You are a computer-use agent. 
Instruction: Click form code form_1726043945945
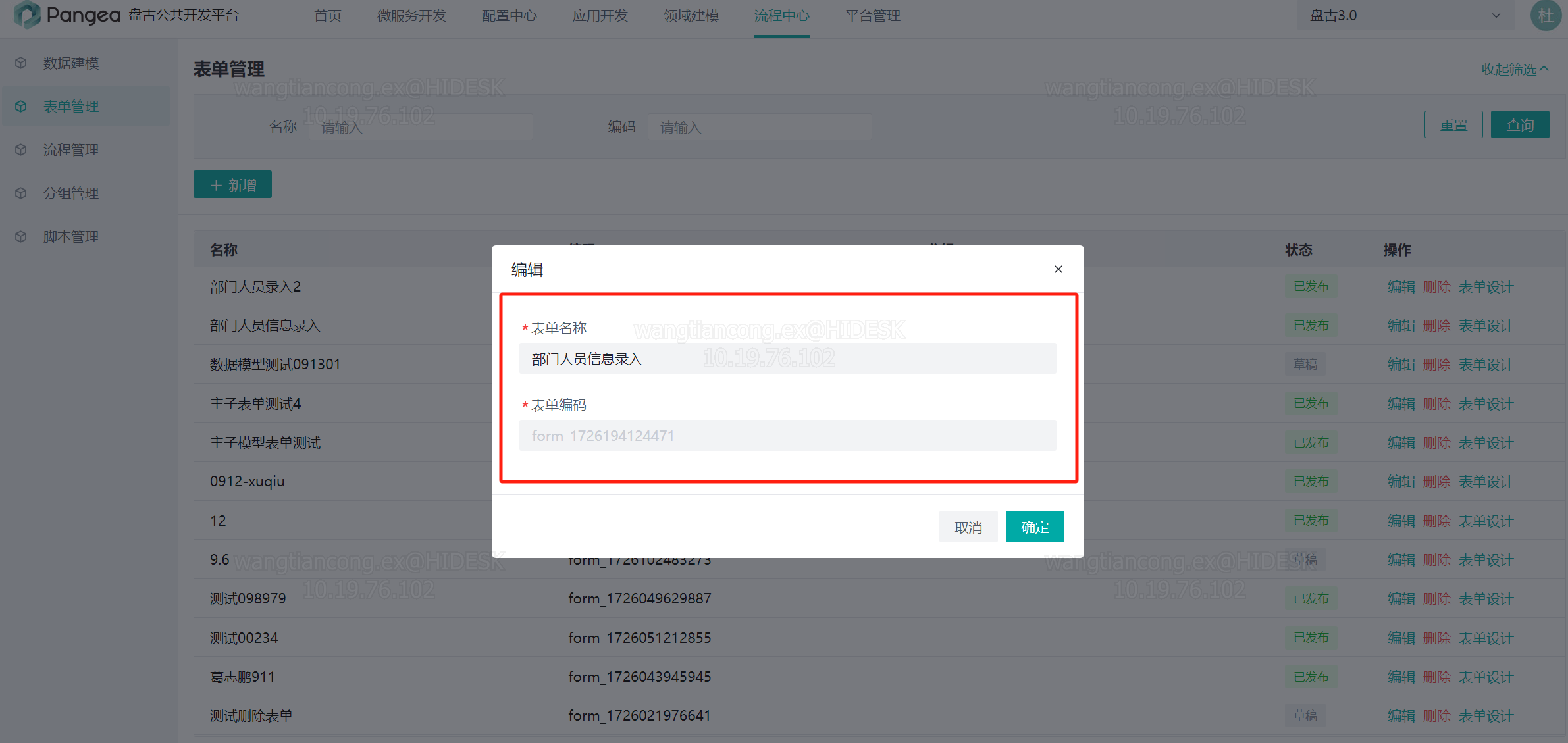click(640, 677)
